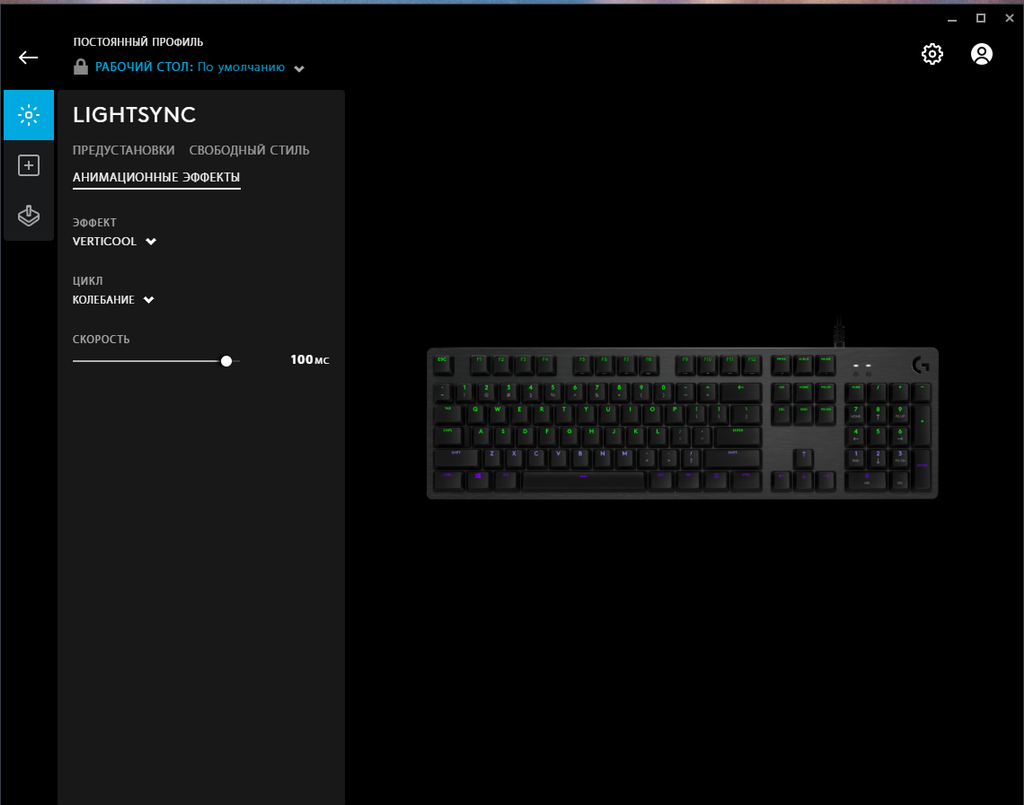The width and height of the screenshot is (1024, 805).
Task: Maximize the G HUB window
Action: (x=981, y=18)
